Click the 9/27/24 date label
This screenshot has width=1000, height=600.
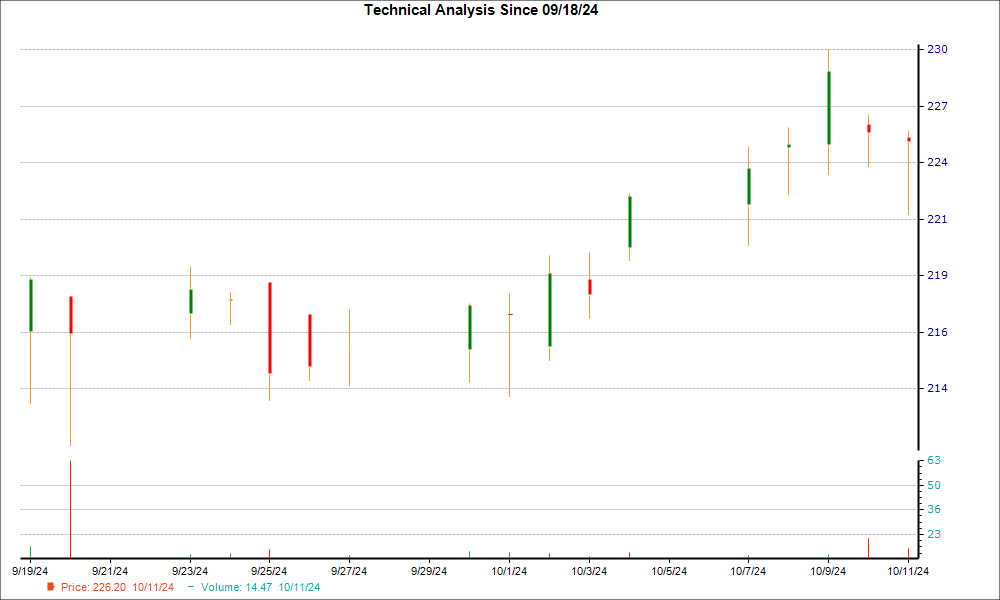tap(349, 571)
